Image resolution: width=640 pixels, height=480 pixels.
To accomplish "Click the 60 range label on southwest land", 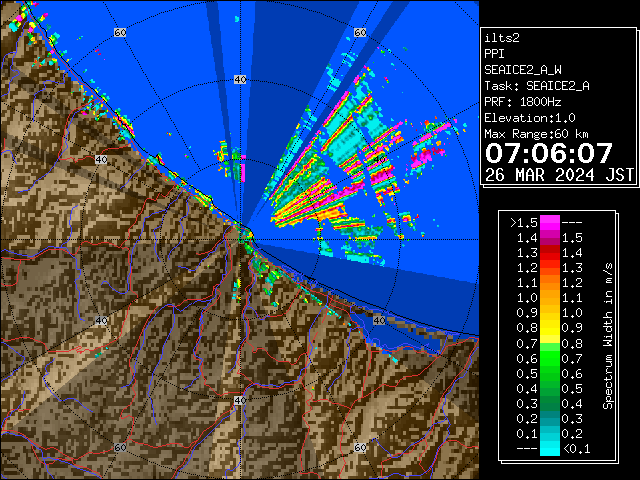I will point(120,448).
